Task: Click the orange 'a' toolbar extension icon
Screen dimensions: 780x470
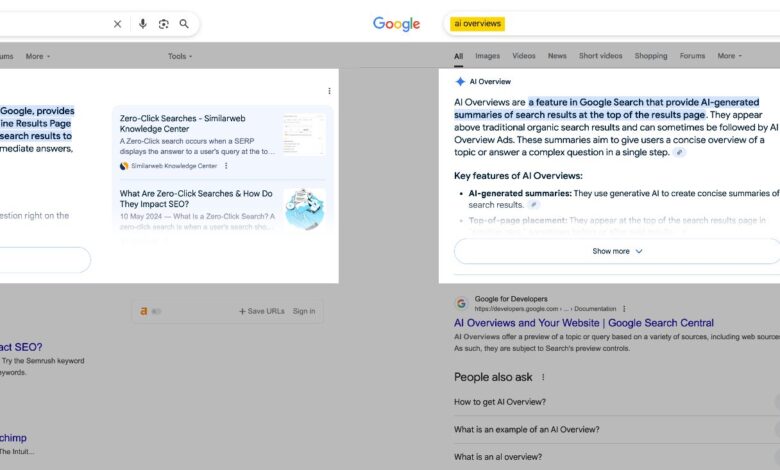Action: 143,311
